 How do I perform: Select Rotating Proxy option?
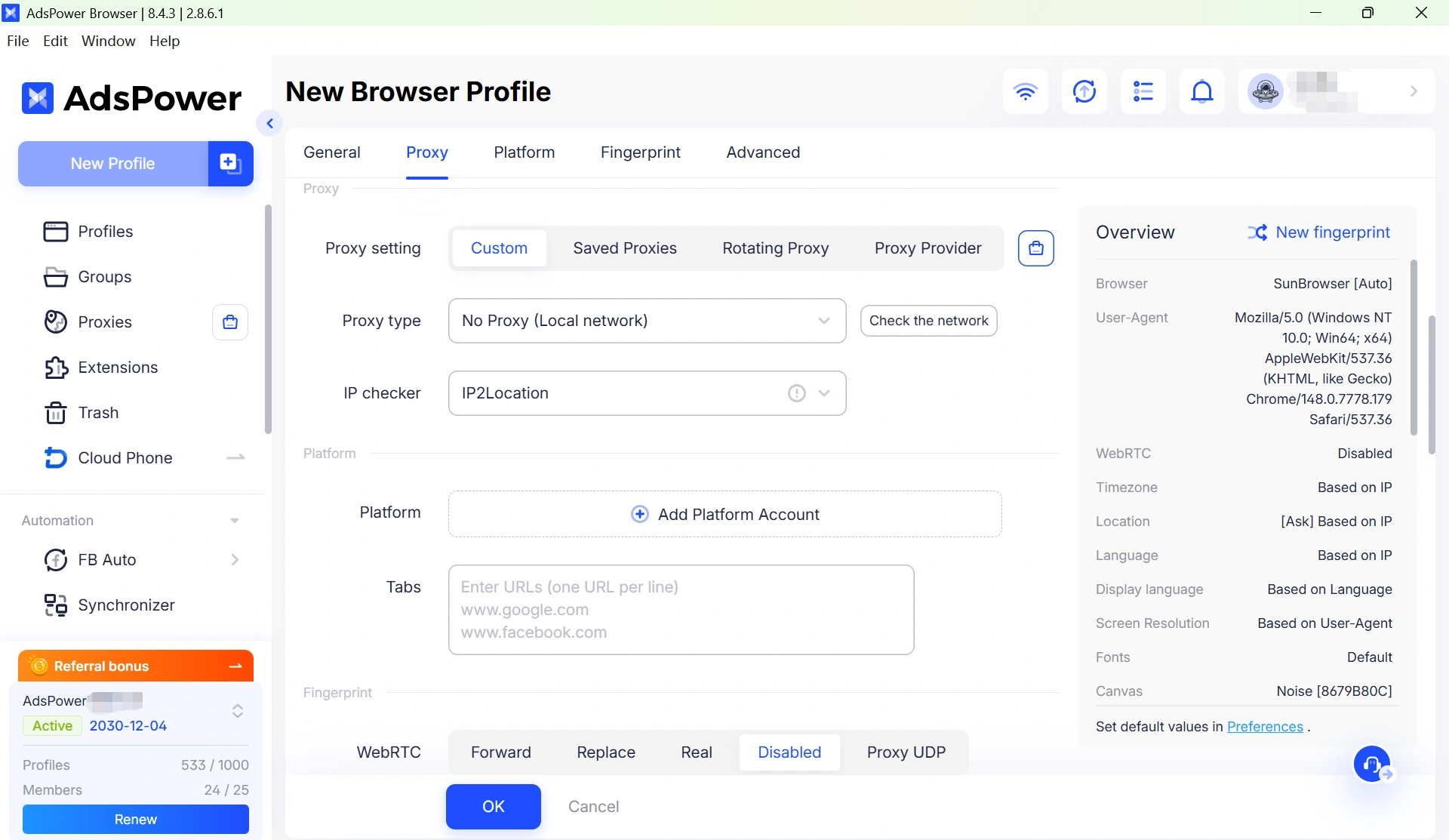pos(775,248)
